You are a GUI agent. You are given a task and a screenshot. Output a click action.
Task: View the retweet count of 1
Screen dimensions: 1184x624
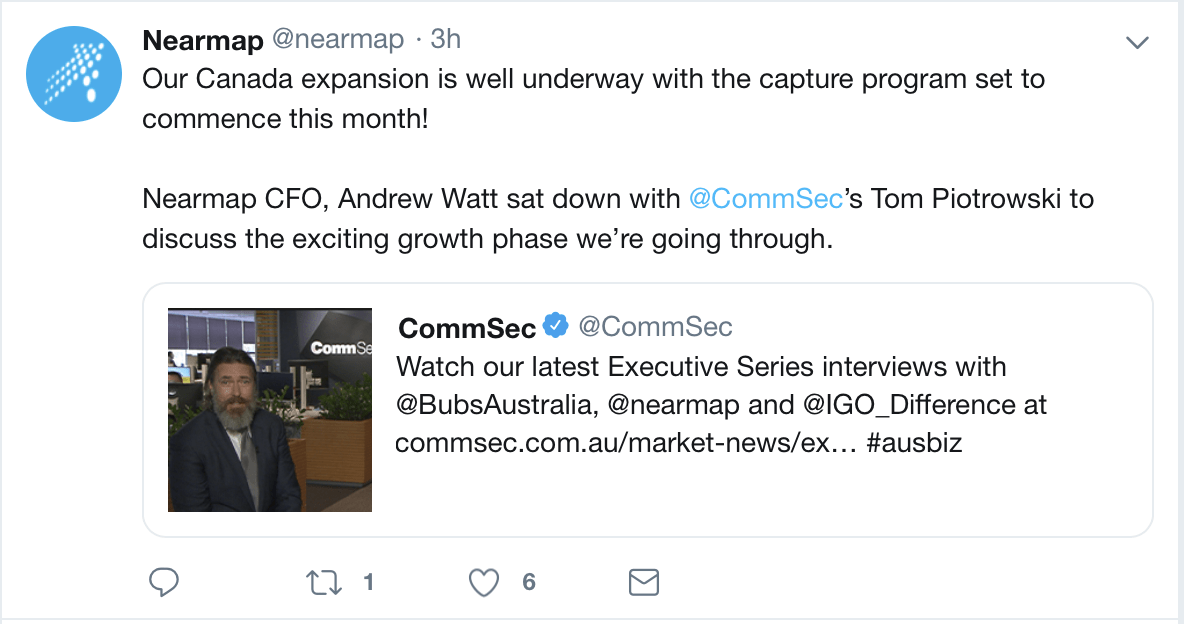pos(368,582)
